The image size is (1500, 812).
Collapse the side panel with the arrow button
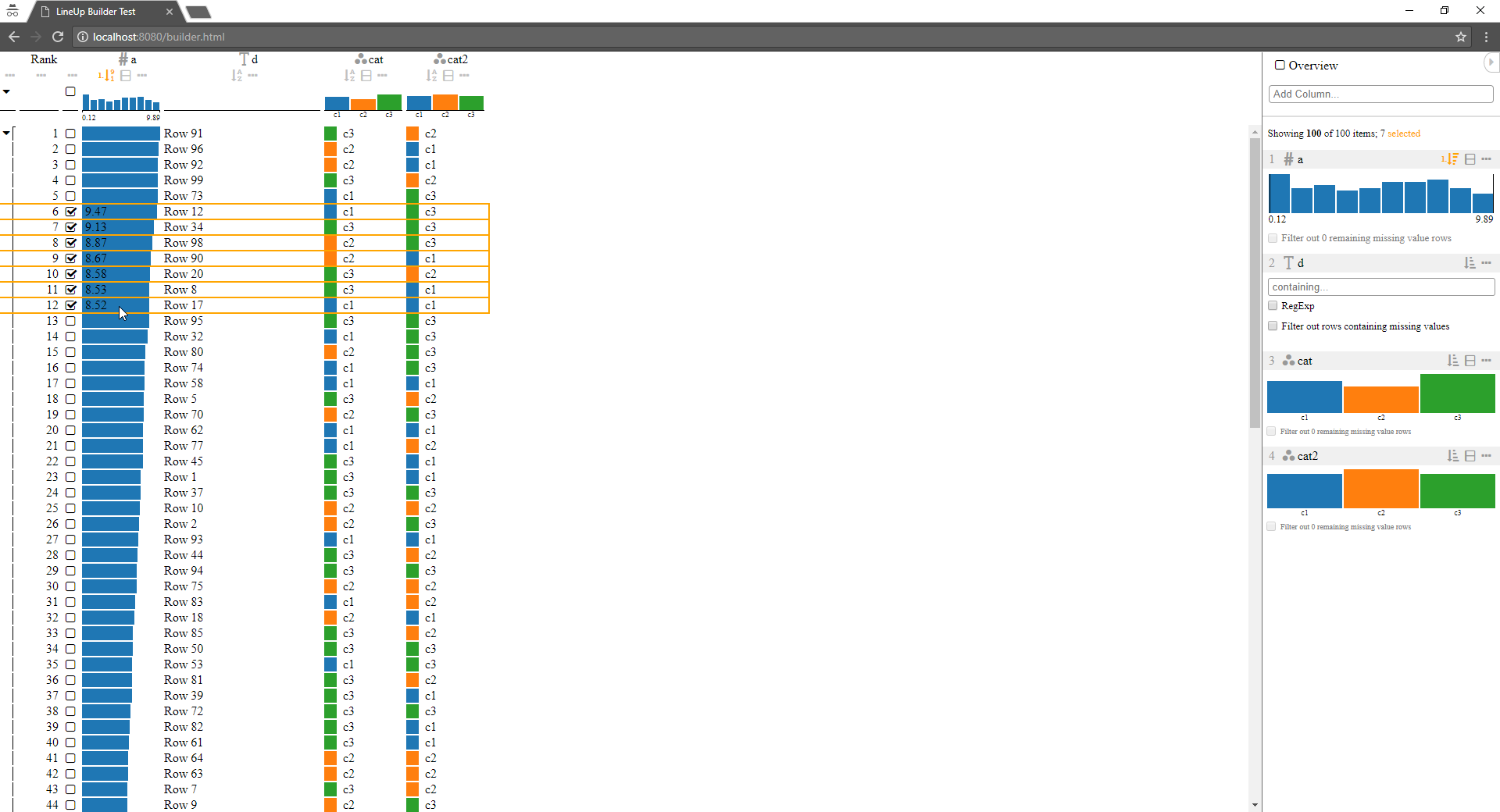click(1492, 62)
